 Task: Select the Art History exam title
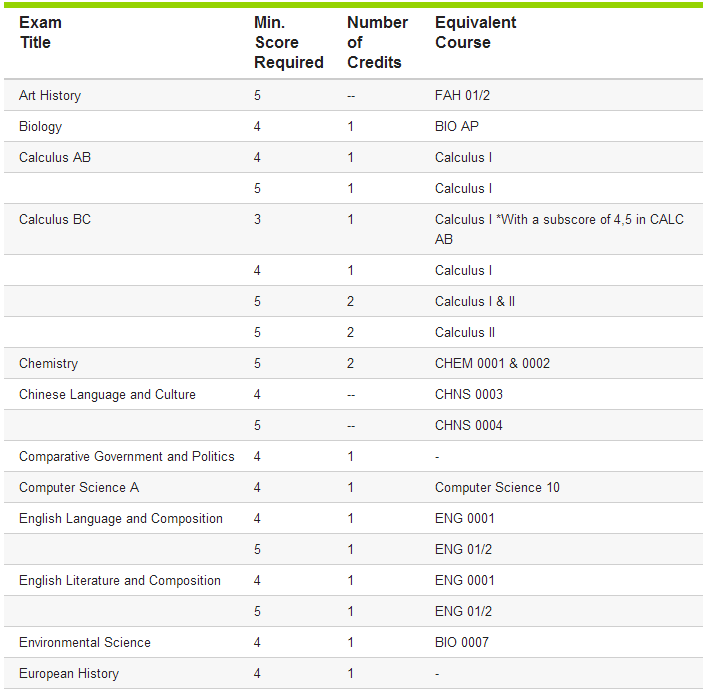coord(50,95)
